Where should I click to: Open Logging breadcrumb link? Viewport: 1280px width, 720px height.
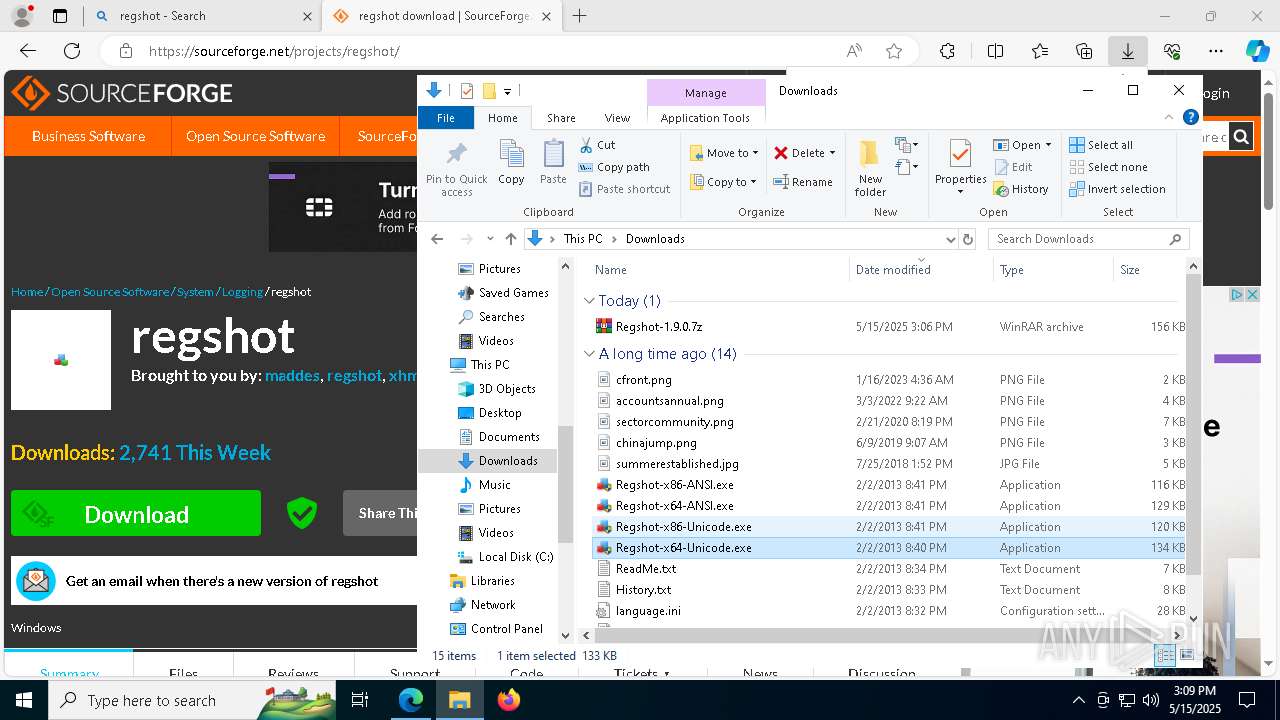click(x=242, y=292)
